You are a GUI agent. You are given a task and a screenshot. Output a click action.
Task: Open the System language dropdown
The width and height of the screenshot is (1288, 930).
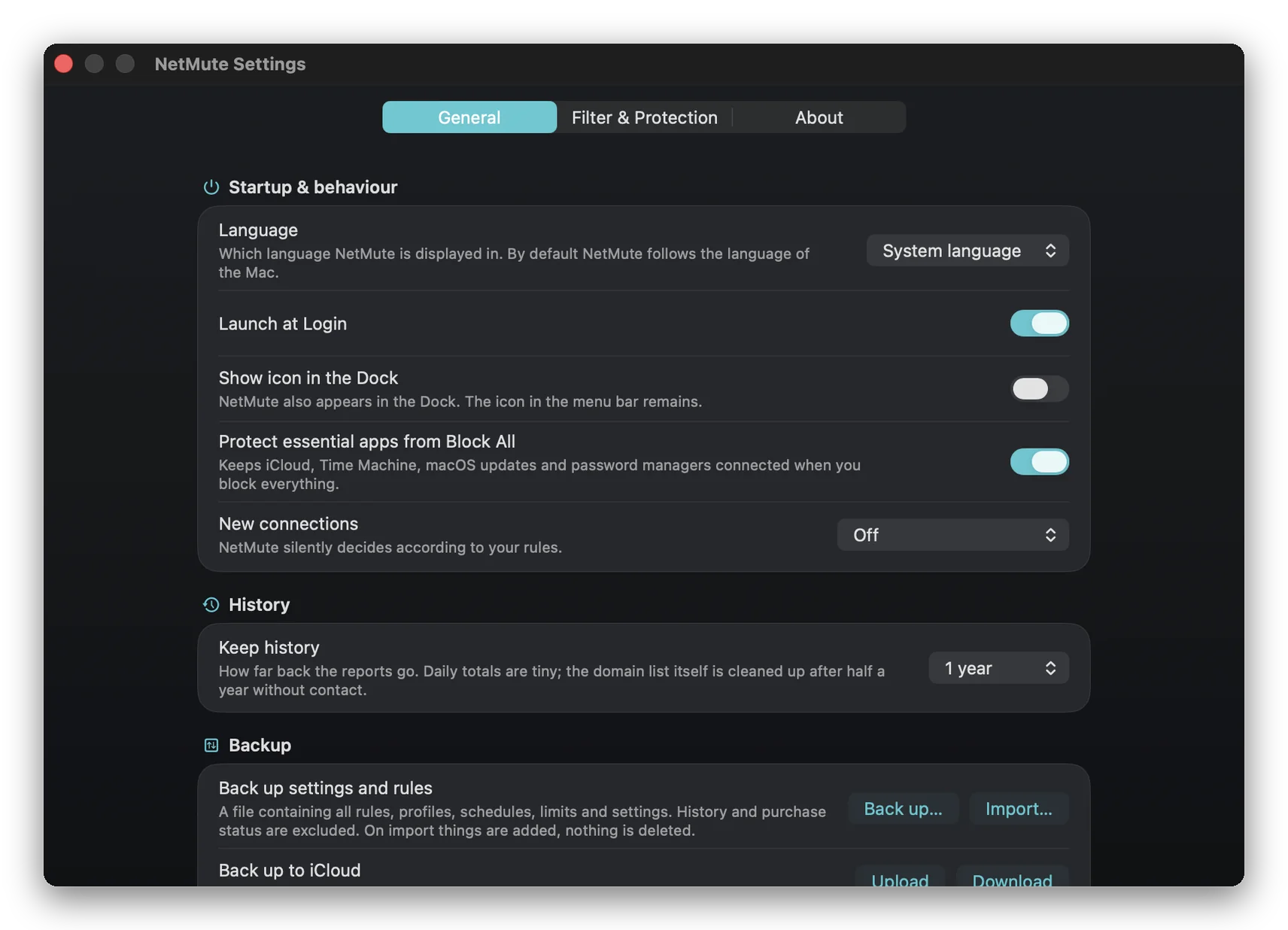pyautogui.click(x=968, y=251)
